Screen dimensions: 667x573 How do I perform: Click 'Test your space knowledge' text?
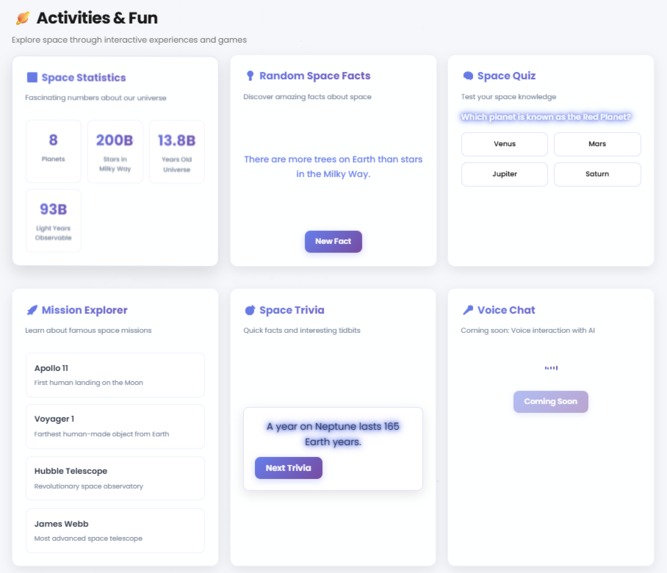click(x=508, y=97)
